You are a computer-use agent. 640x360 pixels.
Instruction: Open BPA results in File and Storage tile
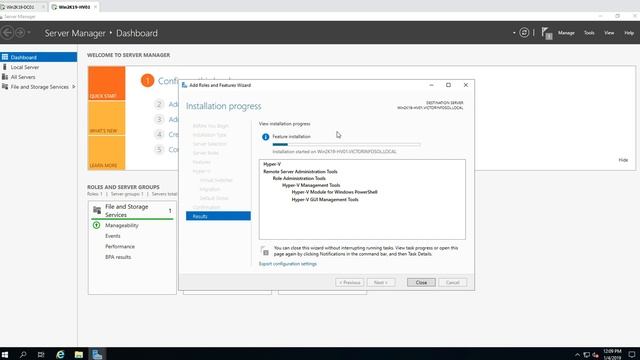point(118,257)
